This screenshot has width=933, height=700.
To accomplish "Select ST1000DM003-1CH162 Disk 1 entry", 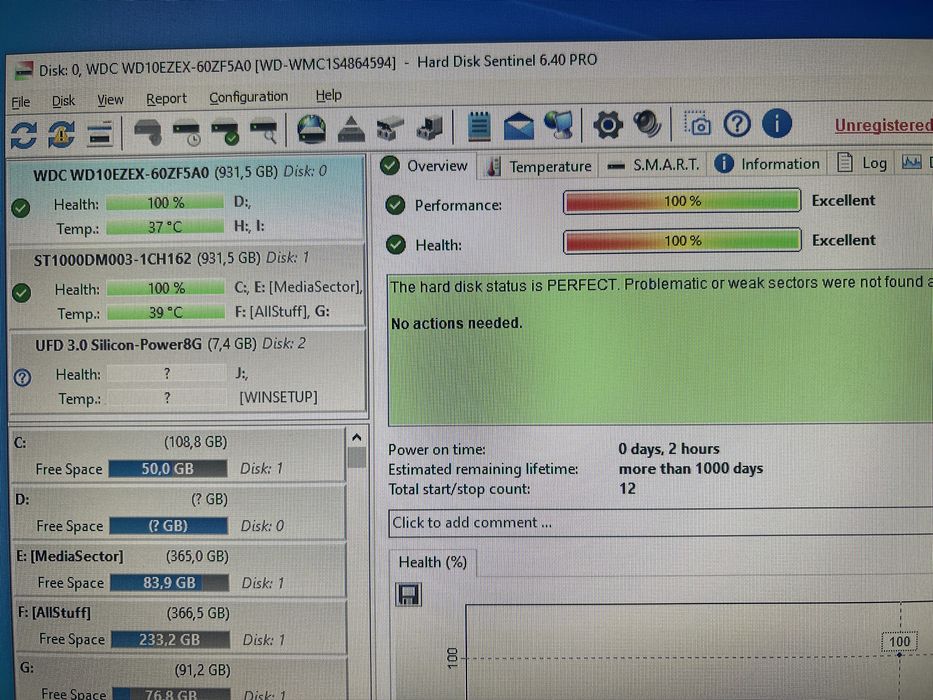I will [x=187, y=285].
